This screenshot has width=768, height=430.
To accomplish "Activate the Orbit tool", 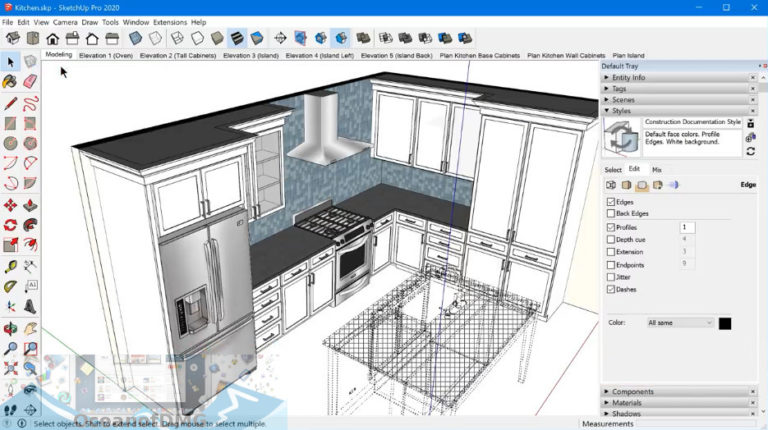I will pos(10,329).
